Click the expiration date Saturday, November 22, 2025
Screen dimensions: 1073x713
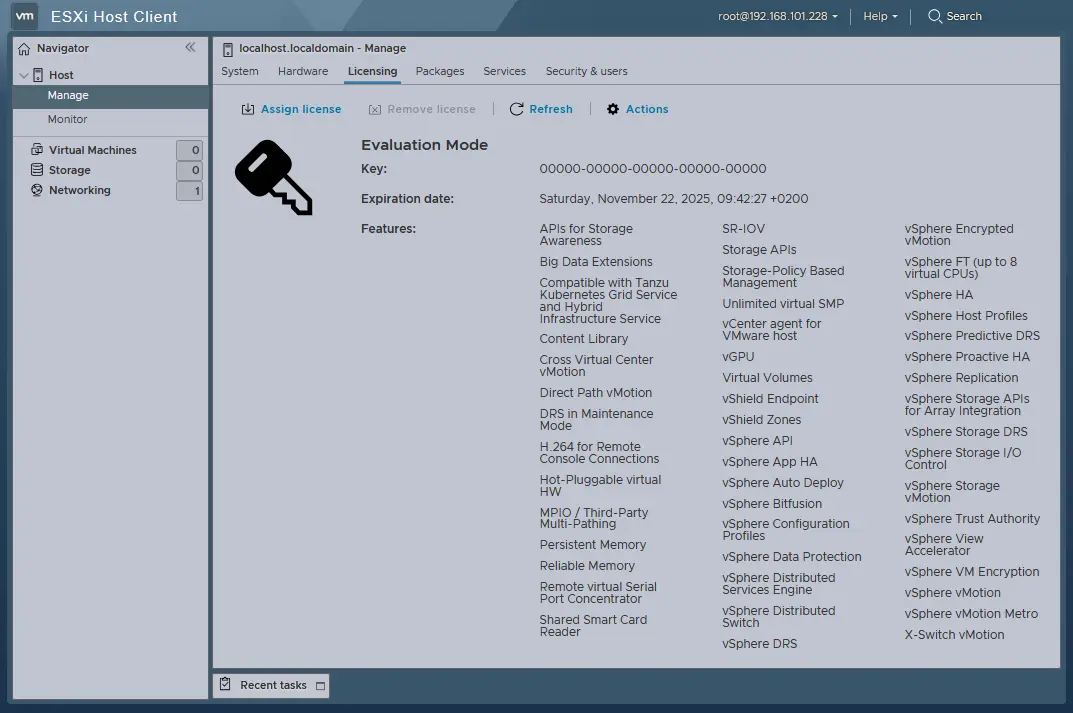[x=673, y=198]
